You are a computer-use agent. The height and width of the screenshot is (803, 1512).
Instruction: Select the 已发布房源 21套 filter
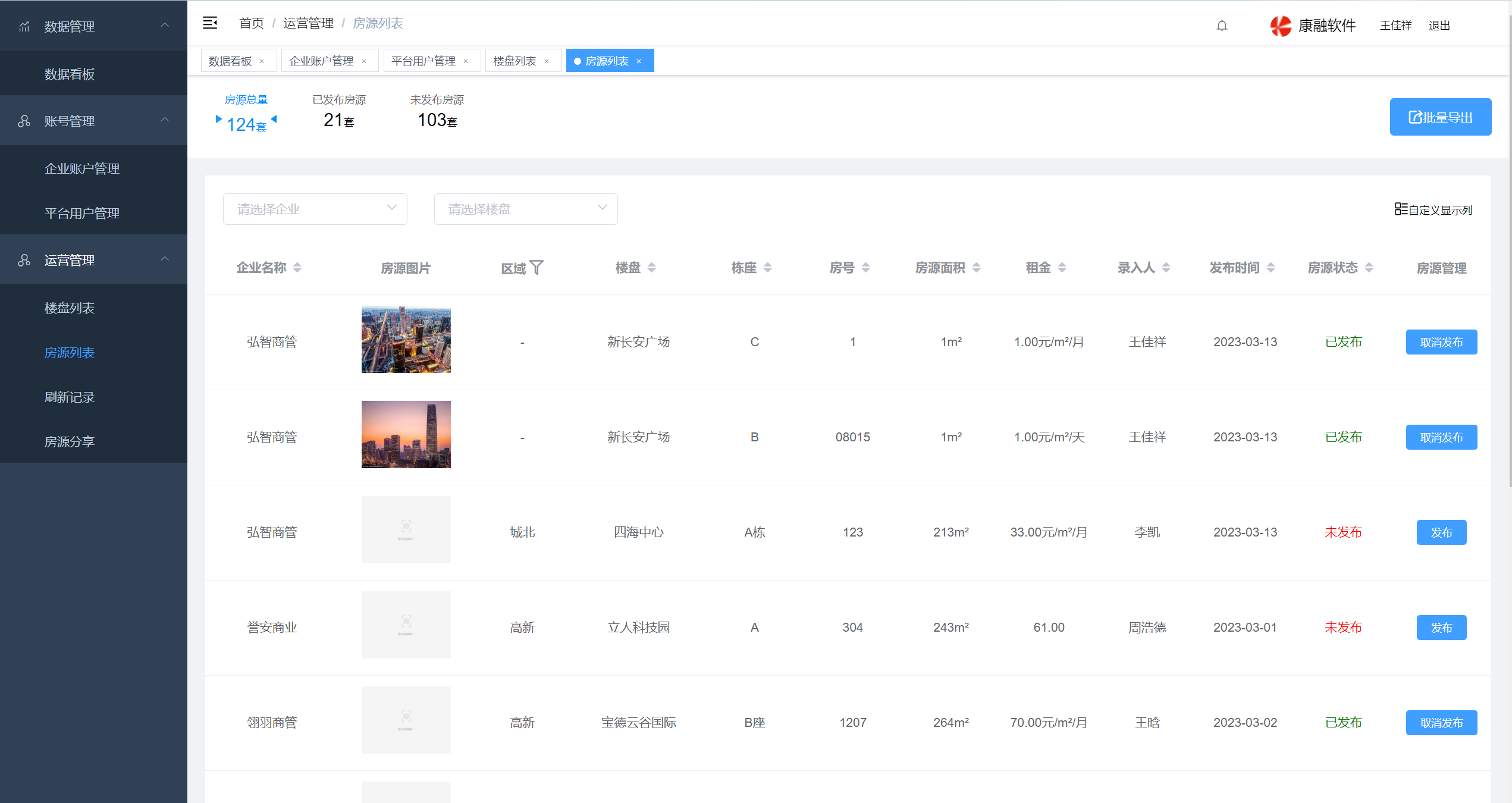339,112
